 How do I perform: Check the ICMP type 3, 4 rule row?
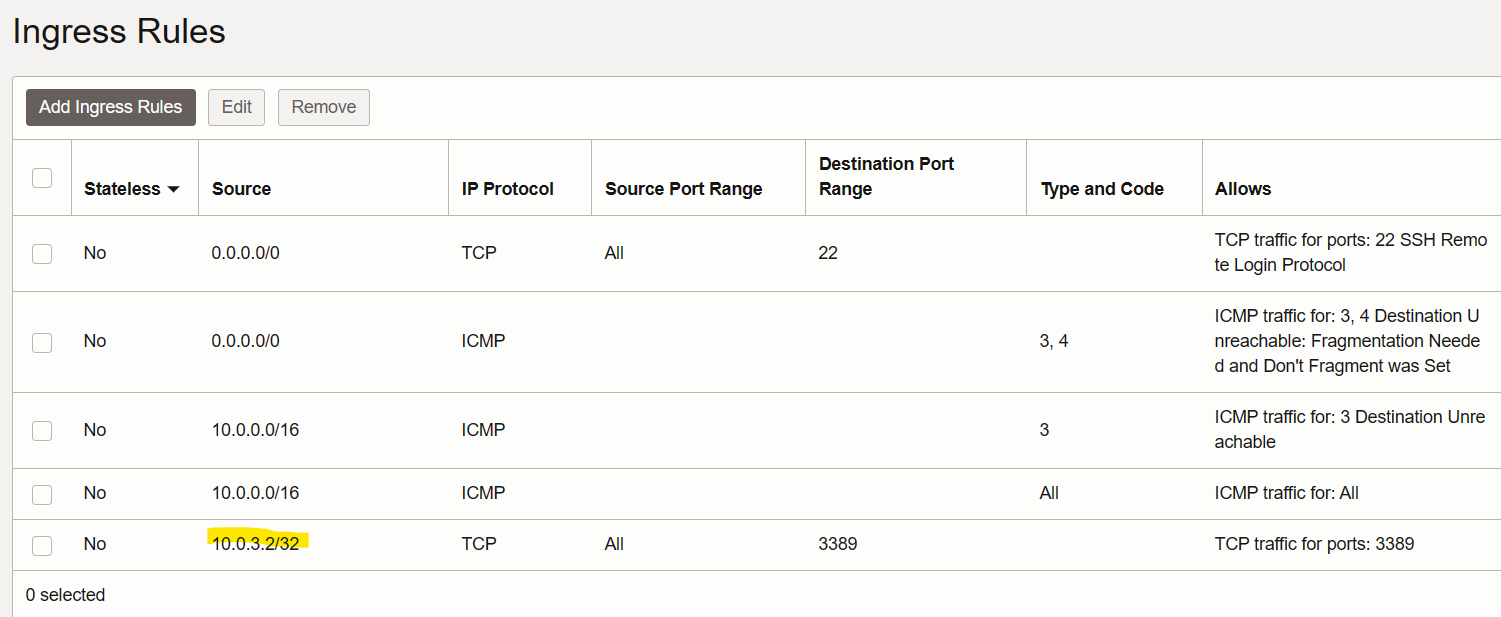point(41,341)
